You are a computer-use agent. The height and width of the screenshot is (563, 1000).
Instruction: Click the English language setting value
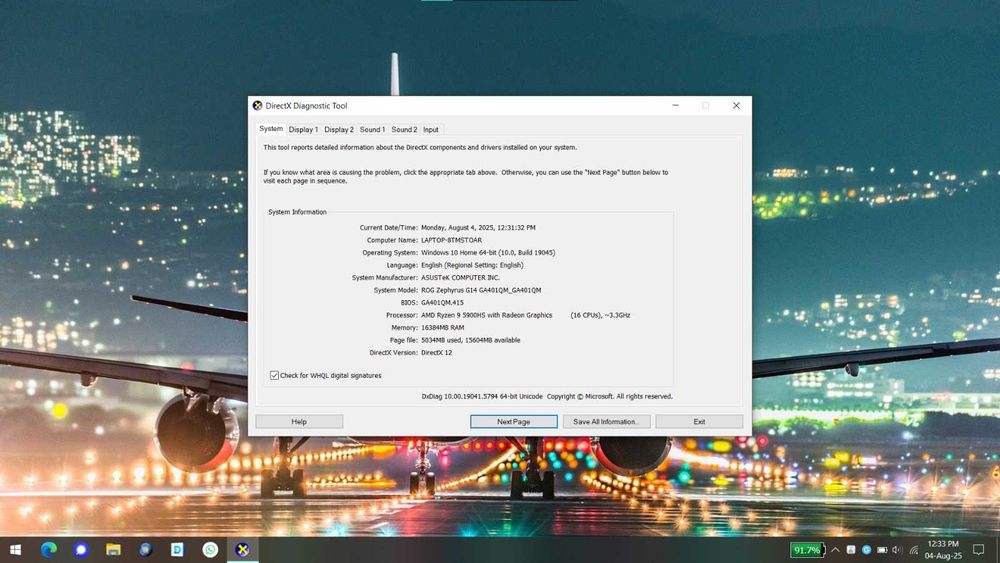pyautogui.click(x=472, y=265)
